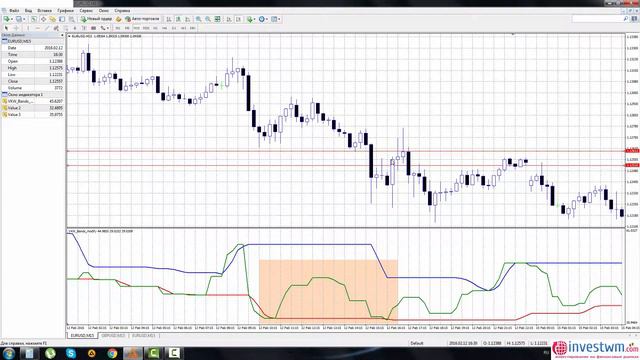Screen dimensions: 640x360
Task: Select the D1 timeframe button
Action: tap(174, 28)
